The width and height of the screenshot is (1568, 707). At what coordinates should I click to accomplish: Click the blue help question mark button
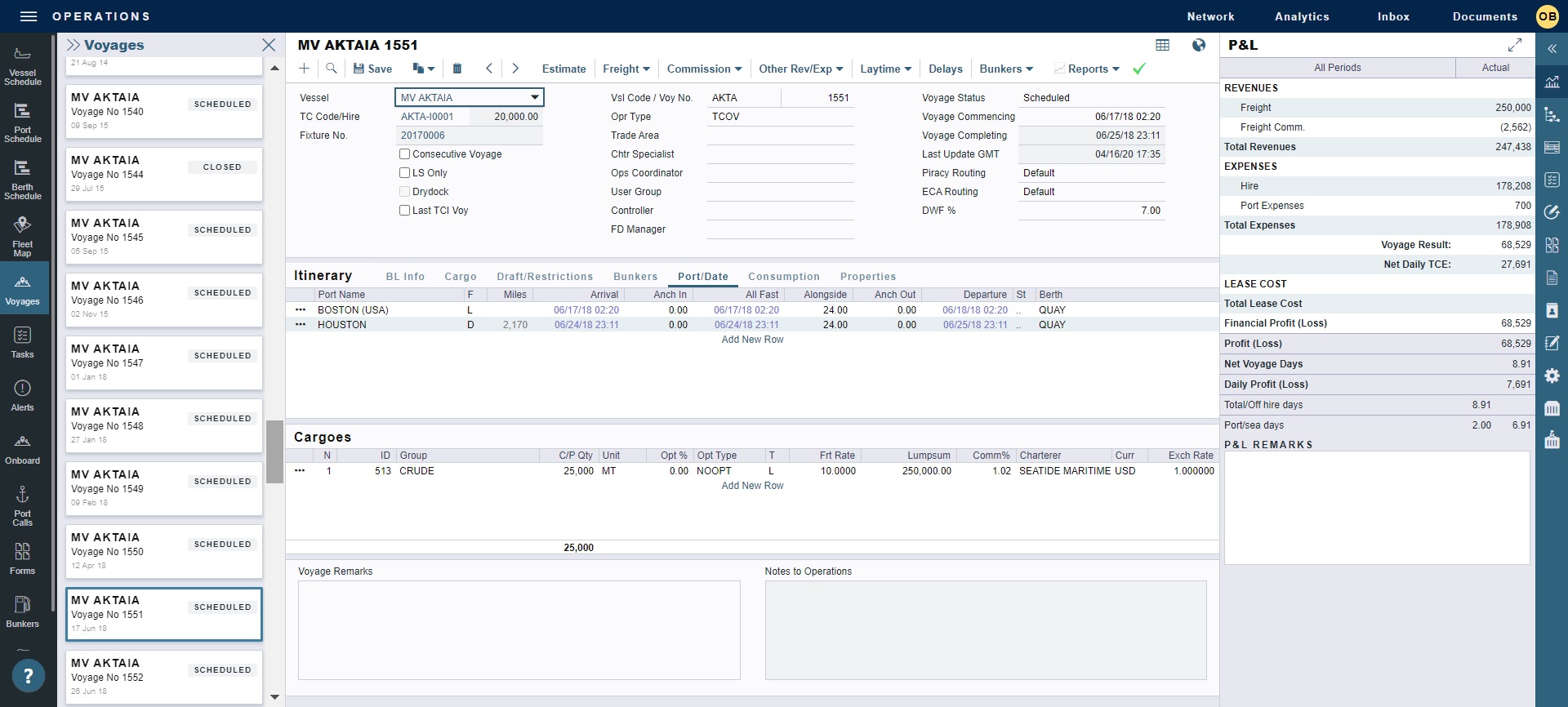pyautogui.click(x=28, y=675)
